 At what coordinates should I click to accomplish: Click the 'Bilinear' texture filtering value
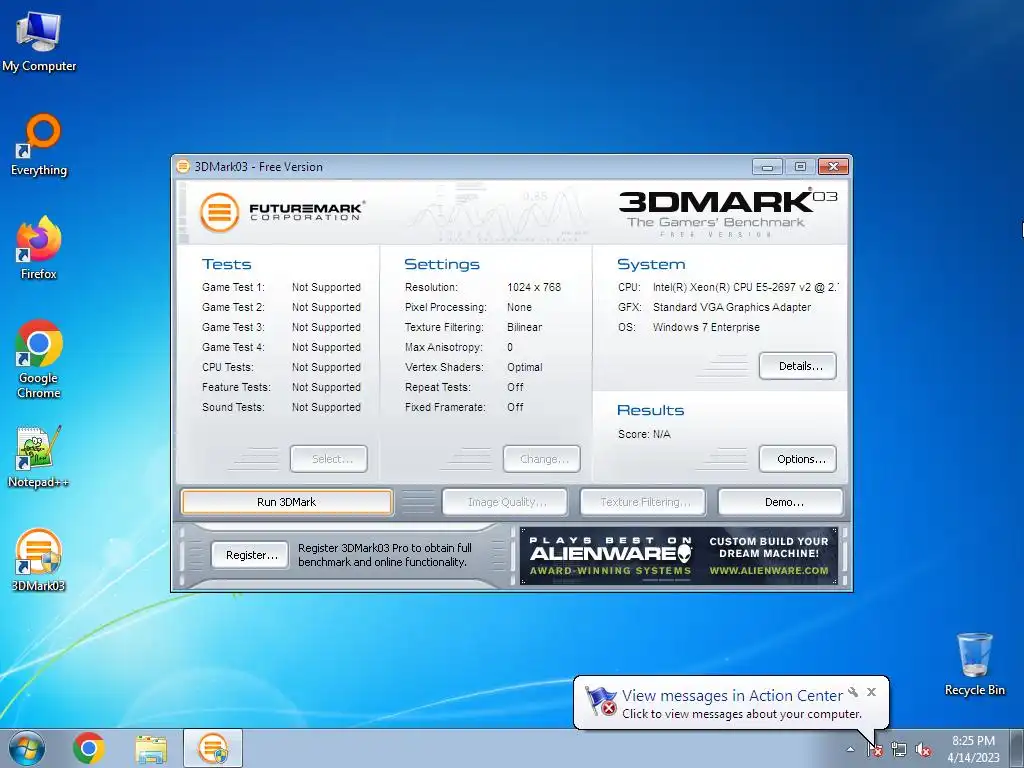coord(524,327)
